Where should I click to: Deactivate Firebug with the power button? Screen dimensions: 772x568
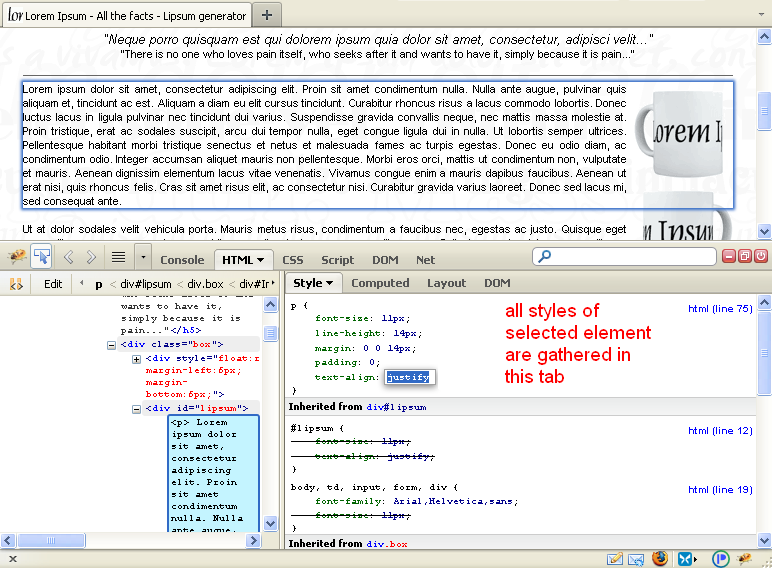(761, 256)
